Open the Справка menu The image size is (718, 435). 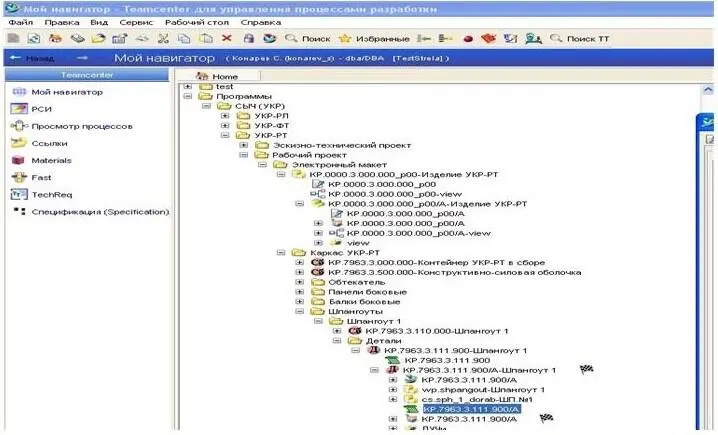click(x=261, y=22)
